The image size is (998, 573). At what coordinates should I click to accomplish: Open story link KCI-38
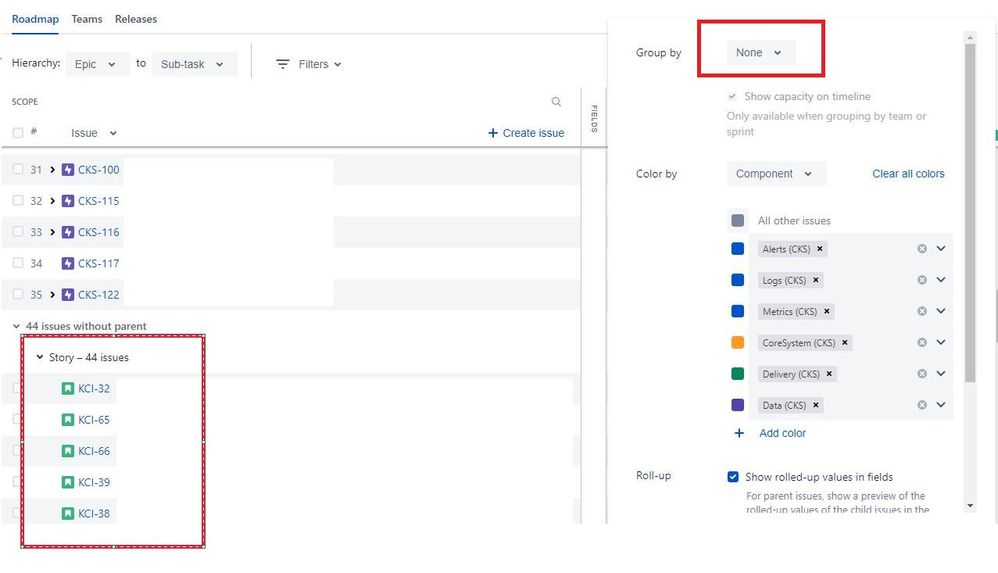click(x=94, y=513)
